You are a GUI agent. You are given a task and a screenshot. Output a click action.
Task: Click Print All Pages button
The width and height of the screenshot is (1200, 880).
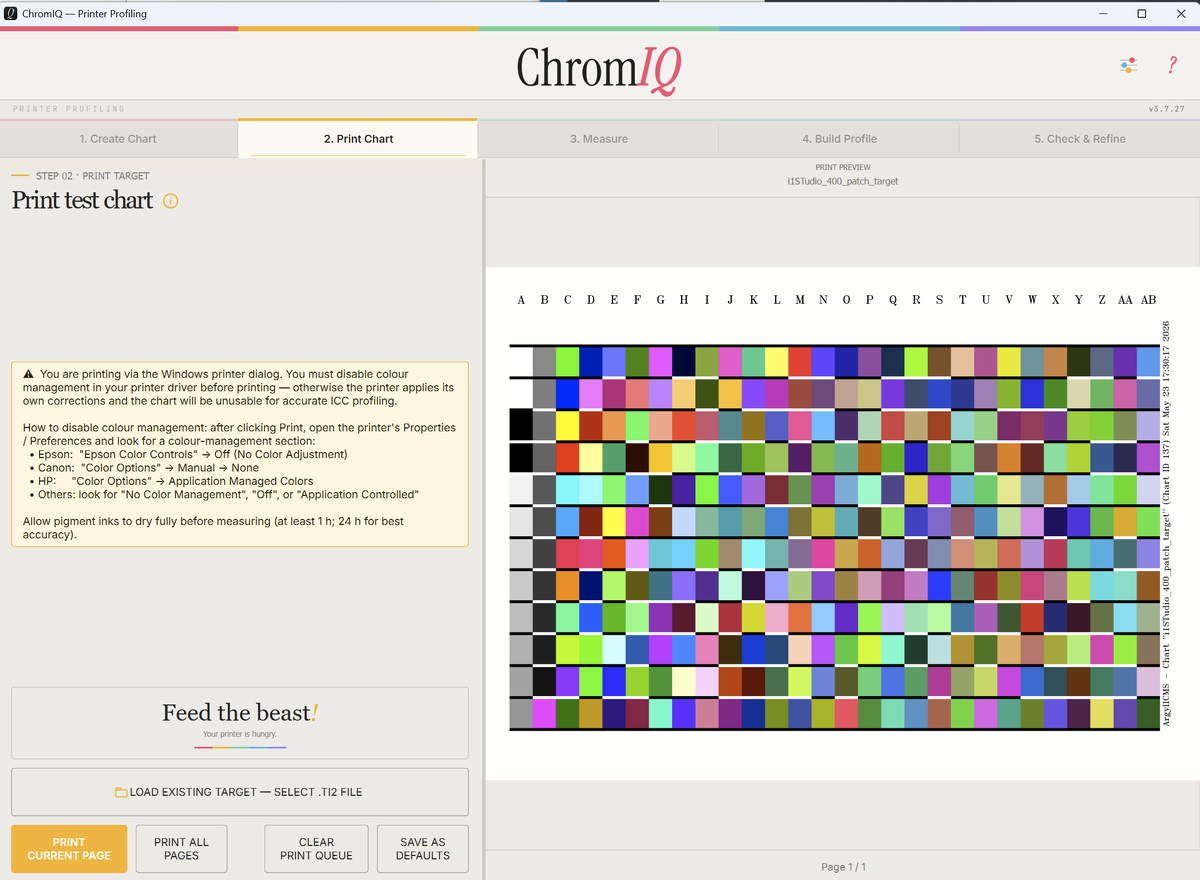(x=181, y=849)
